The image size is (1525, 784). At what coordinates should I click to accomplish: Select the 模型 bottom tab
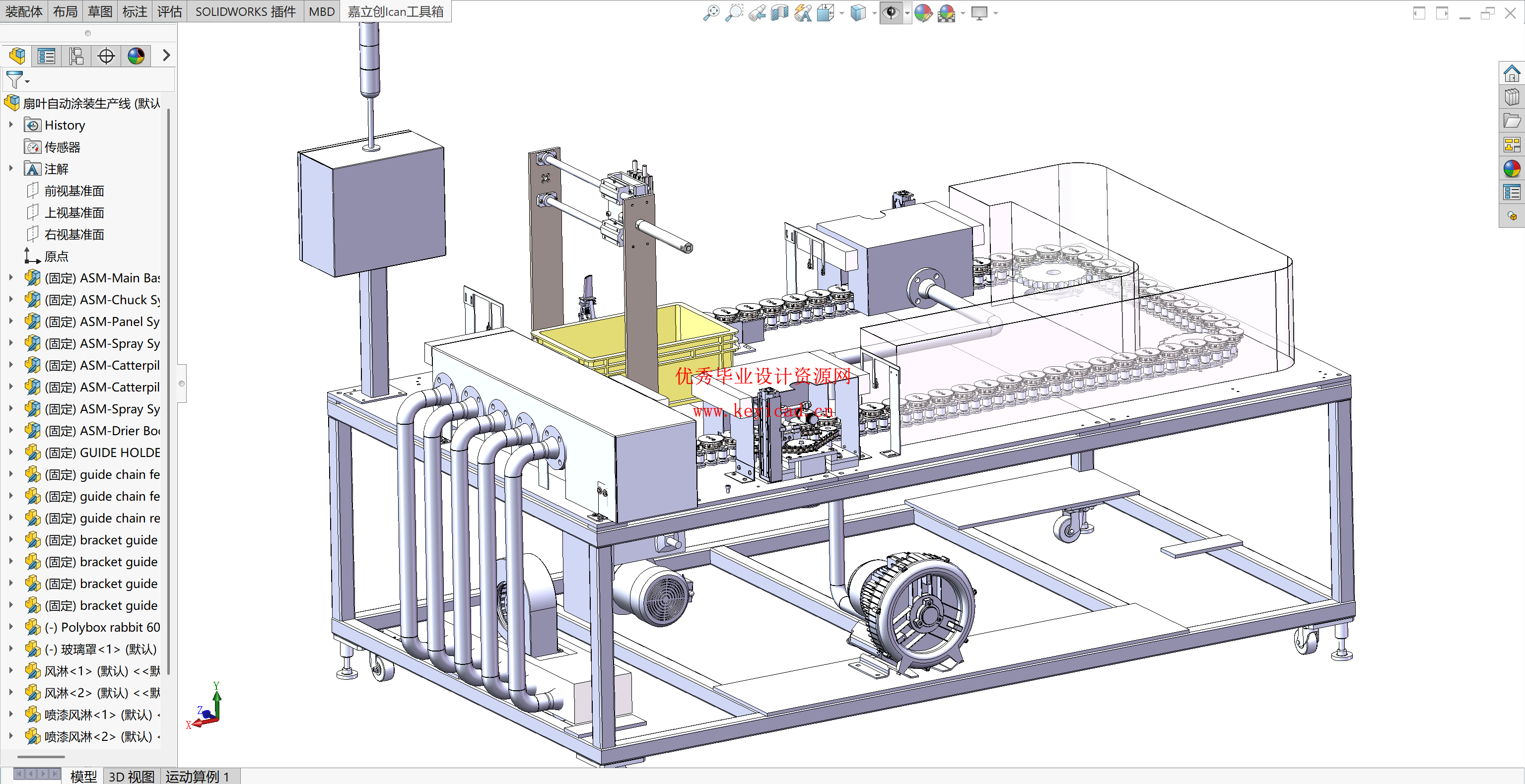(83, 776)
